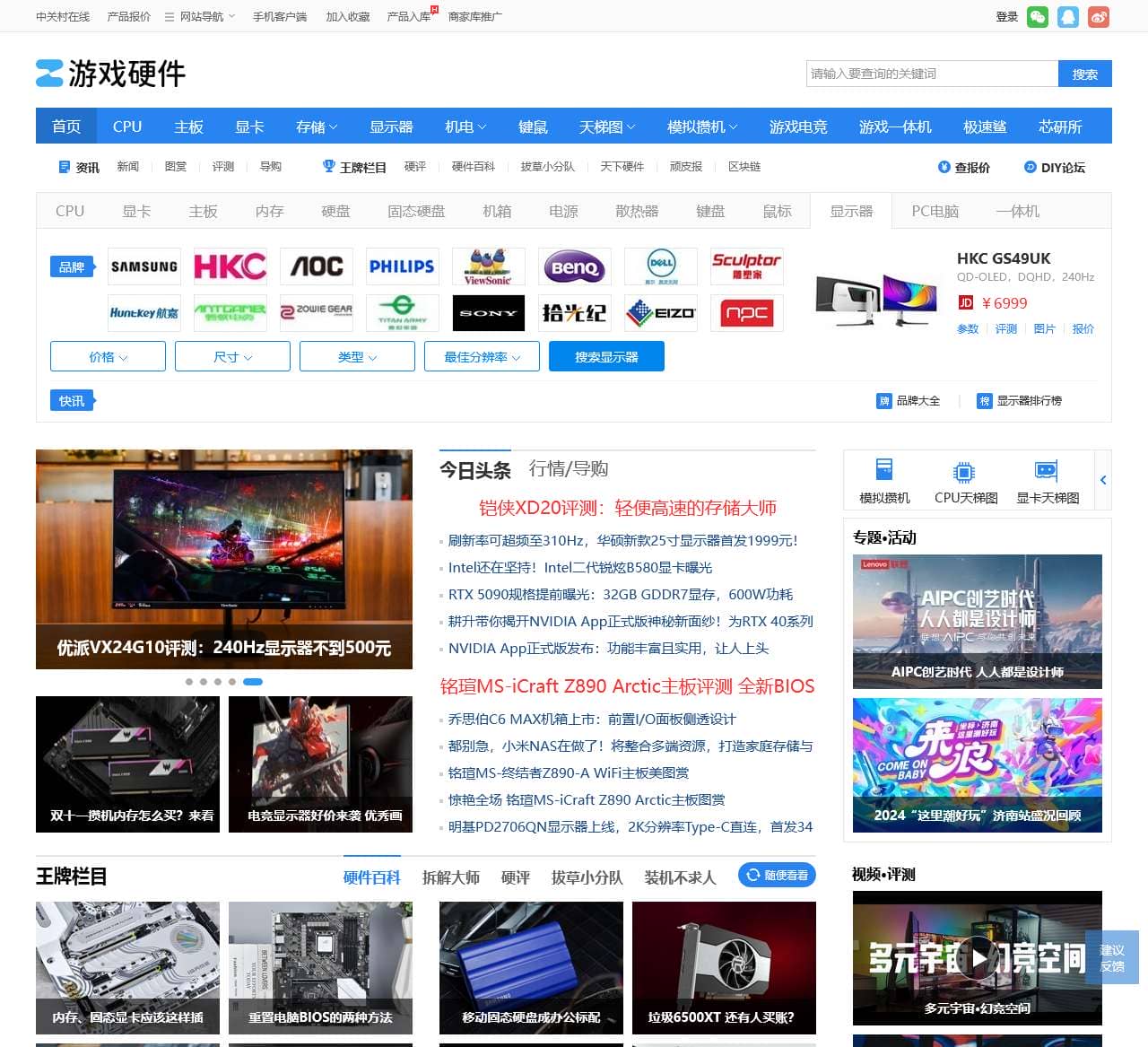The image size is (1148, 1047).
Task: Open the 网站导航 dropdown in top bar
Action: [x=200, y=16]
